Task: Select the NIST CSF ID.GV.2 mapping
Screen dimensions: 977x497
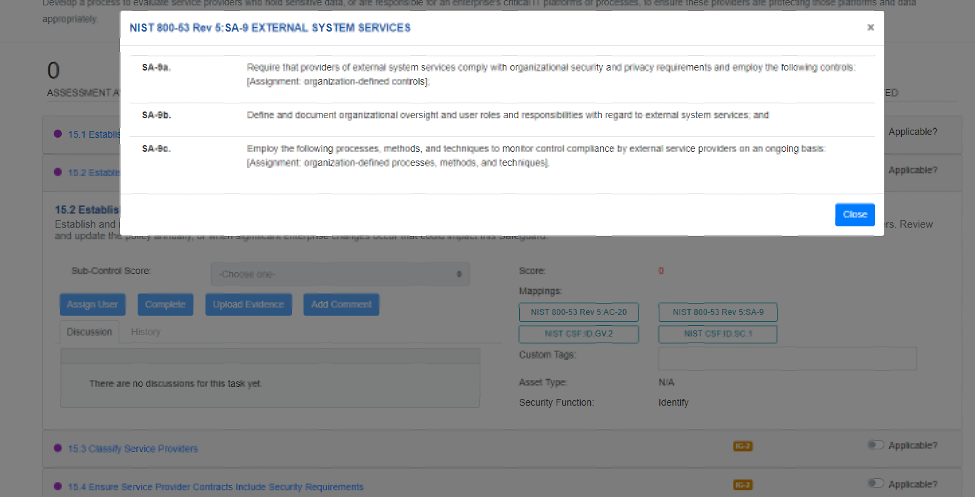Action: click(x=578, y=334)
